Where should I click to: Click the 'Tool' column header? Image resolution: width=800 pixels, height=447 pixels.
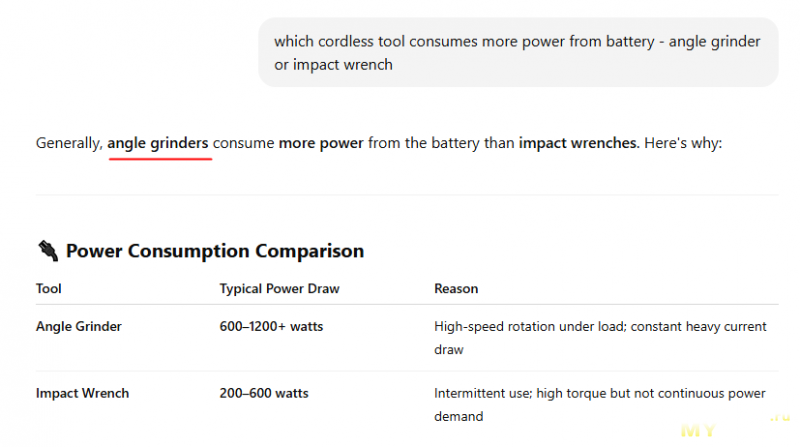(x=48, y=288)
